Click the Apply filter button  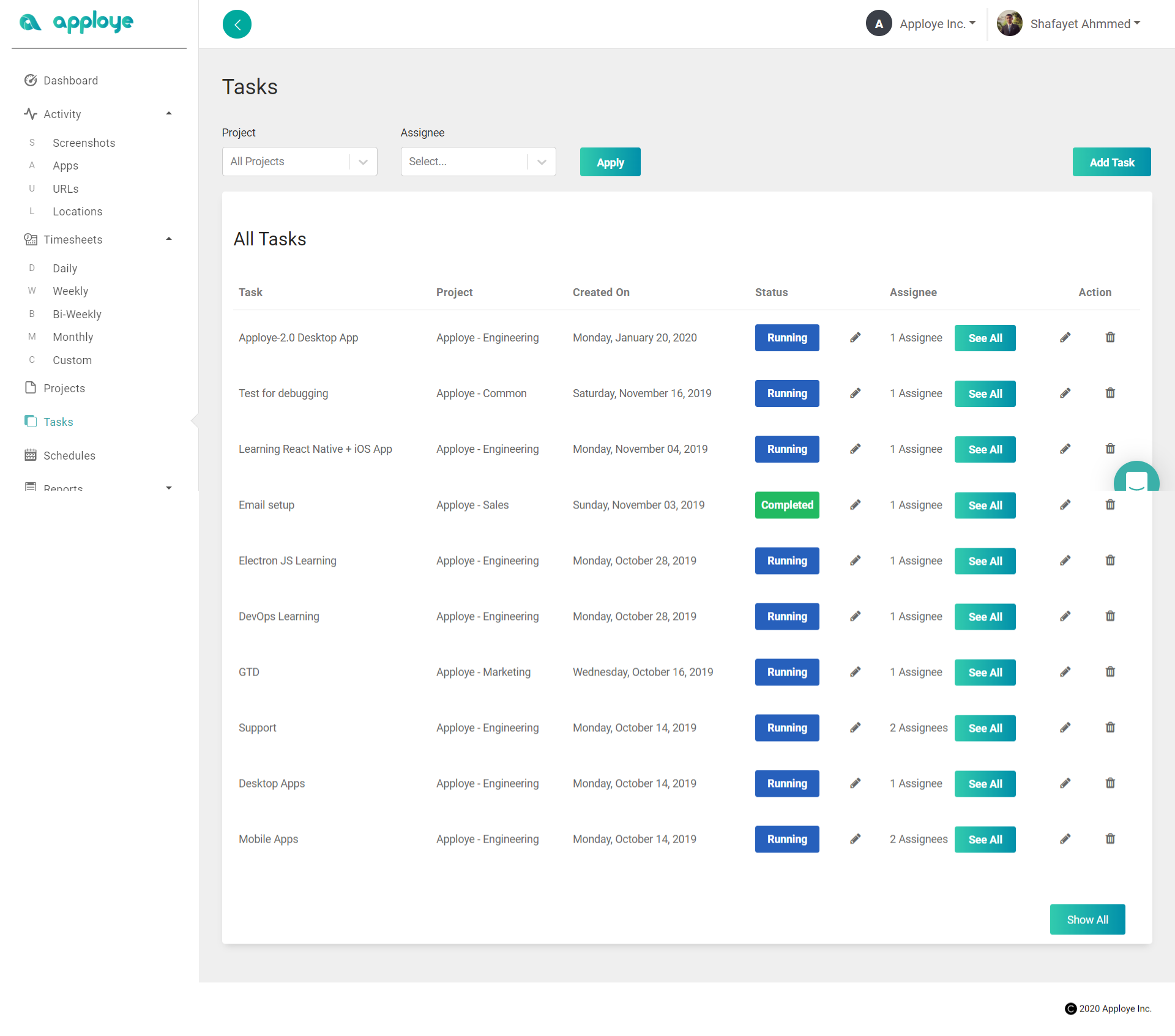[610, 162]
